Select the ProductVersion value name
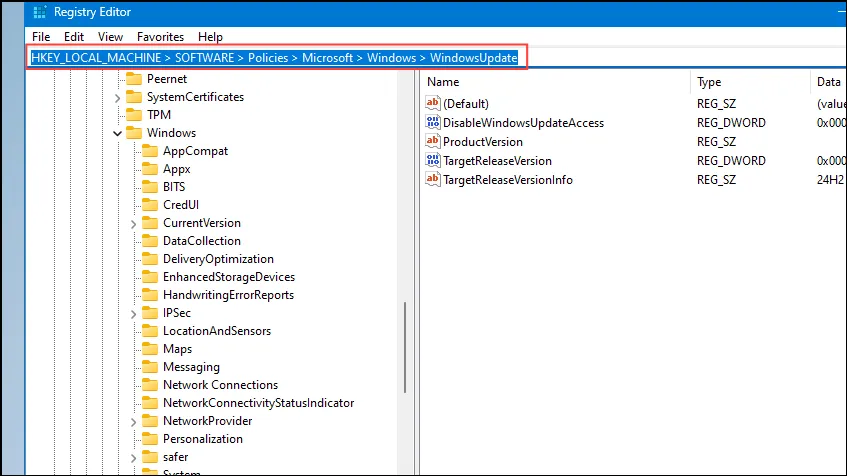The width and height of the screenshot is (847, 476). coord(483,142)
